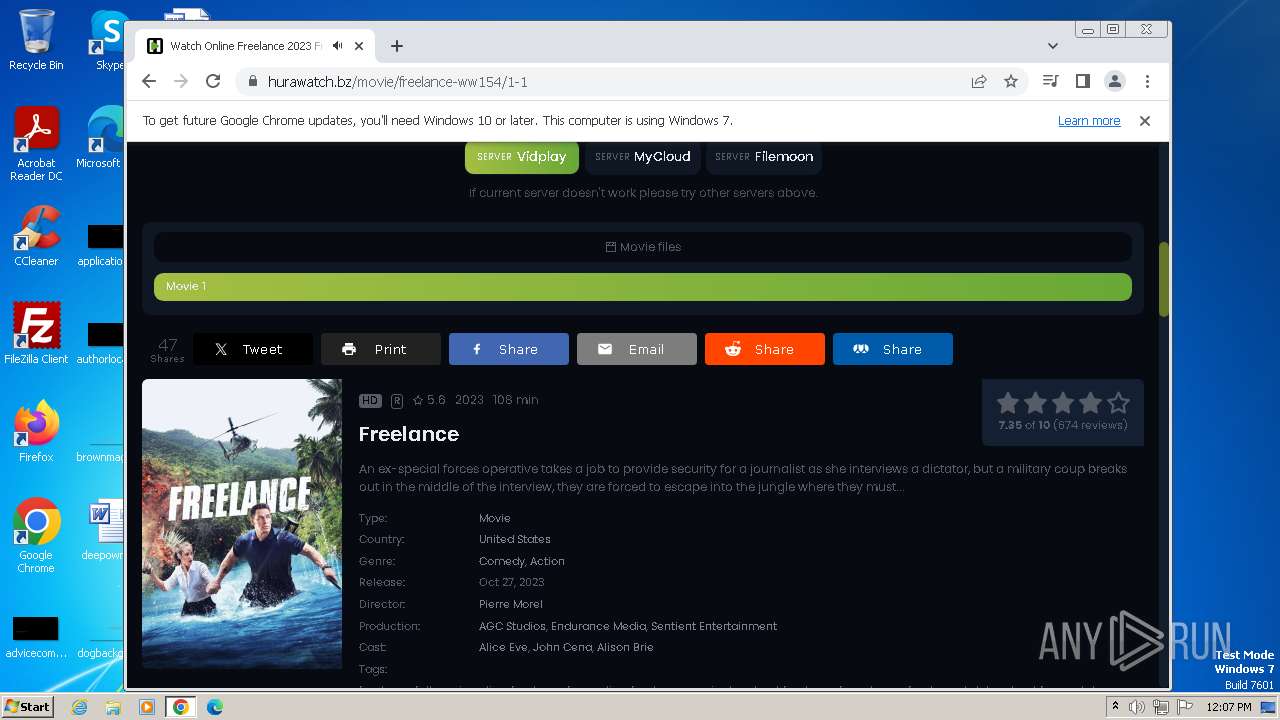Rate one star in the rating widget
Viewport: 1280px width, 720px height.
click(x=1008, y=403)
